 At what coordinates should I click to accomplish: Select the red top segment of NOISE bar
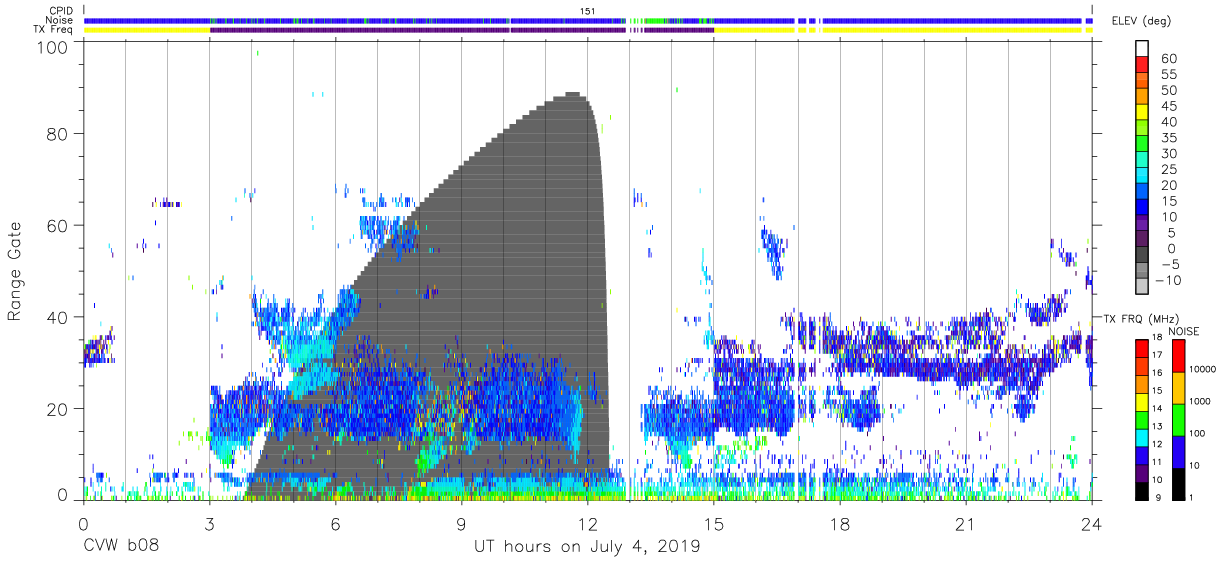[1179, 356]
